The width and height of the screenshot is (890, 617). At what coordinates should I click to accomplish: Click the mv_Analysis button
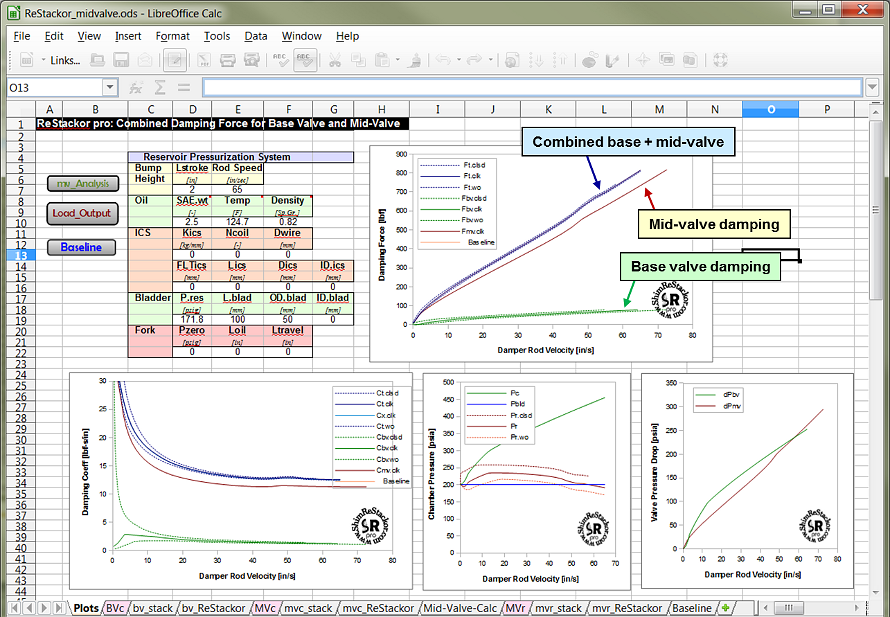click(x=83, y=183)
